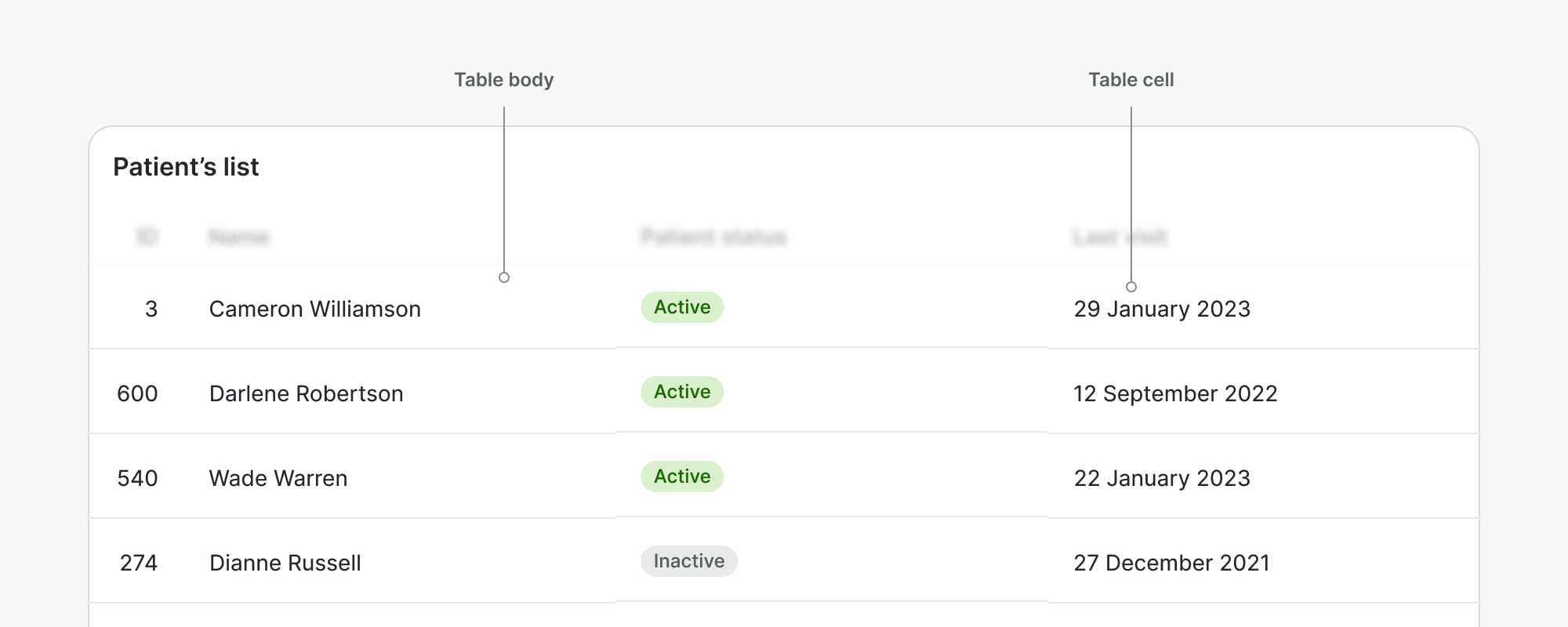
Task: Click the Patient's list heading
Action: click(186, 167)
